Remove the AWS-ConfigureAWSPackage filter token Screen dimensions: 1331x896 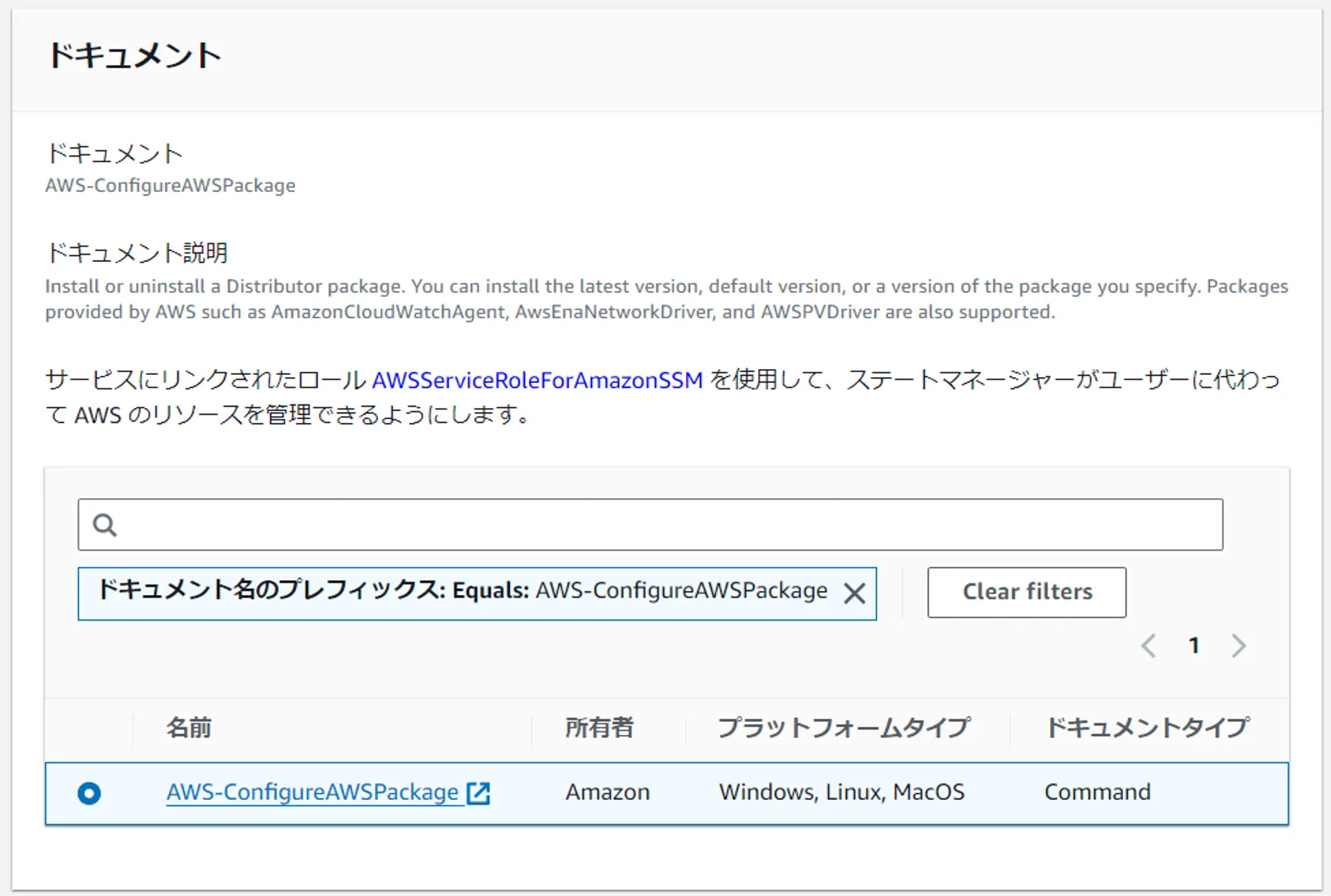coord(854,593)
